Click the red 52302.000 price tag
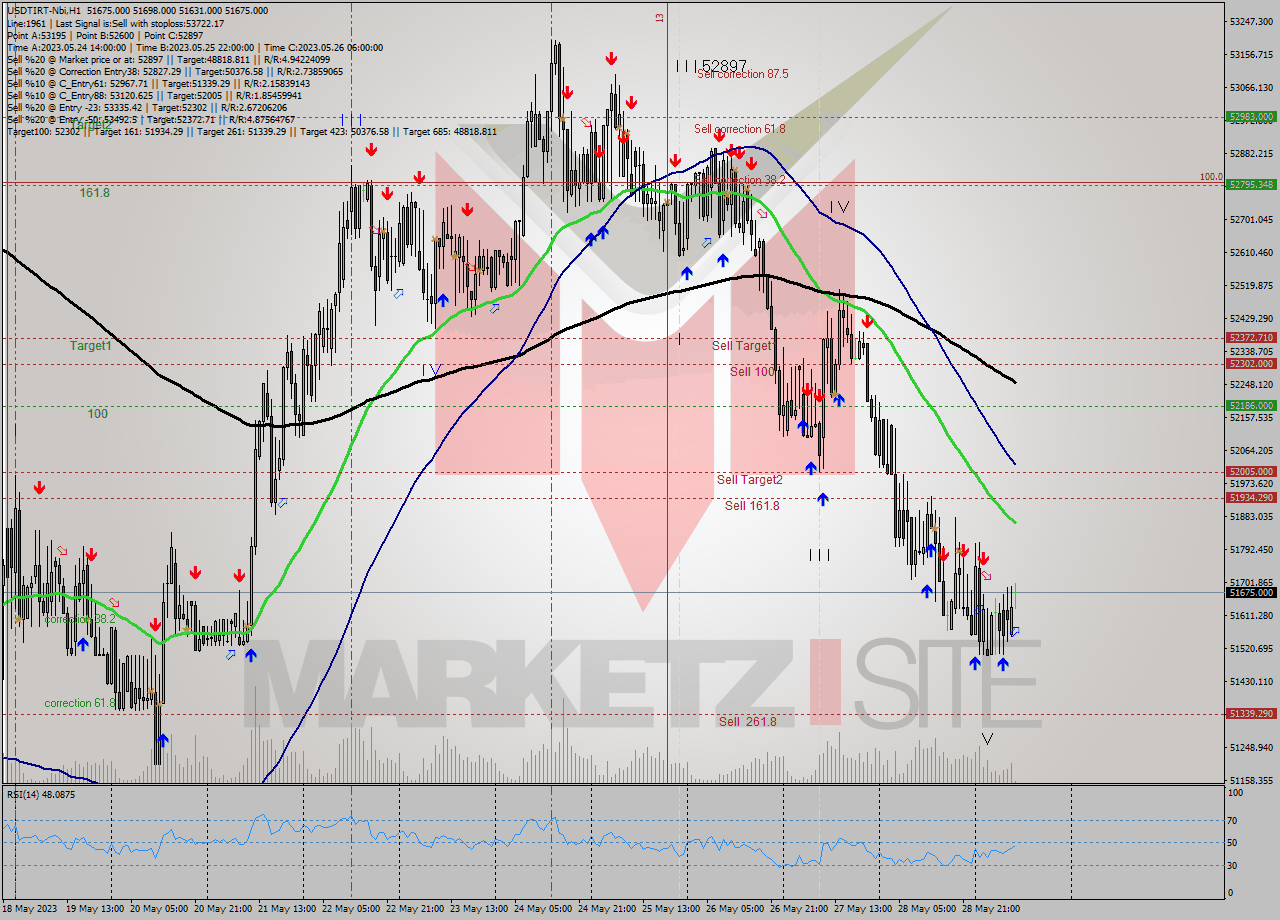 1250,364
